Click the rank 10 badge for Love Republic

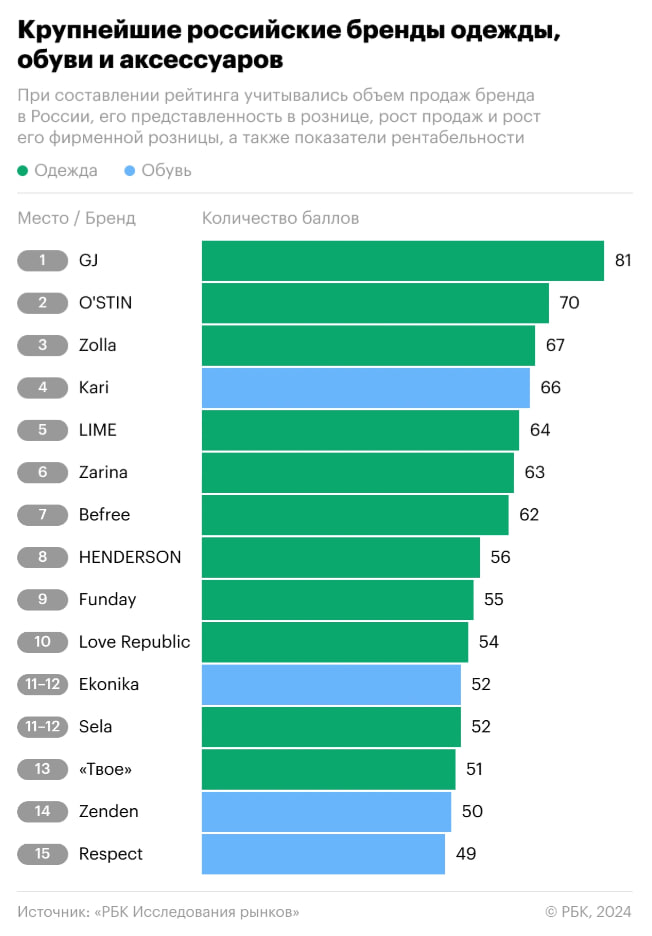(43, 642)
